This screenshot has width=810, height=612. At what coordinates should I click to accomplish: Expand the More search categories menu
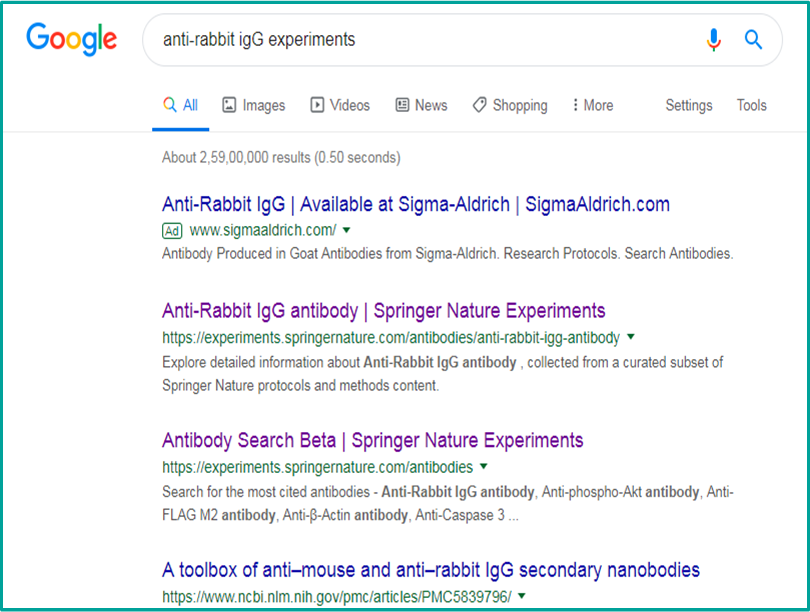tap(592, 105)
